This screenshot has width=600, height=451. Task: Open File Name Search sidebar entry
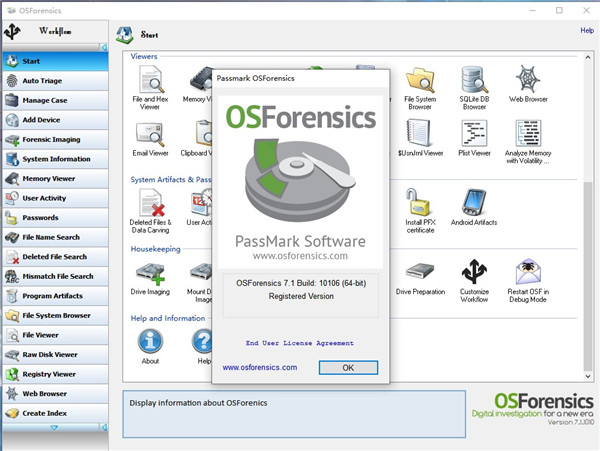[x=55, y=237]
